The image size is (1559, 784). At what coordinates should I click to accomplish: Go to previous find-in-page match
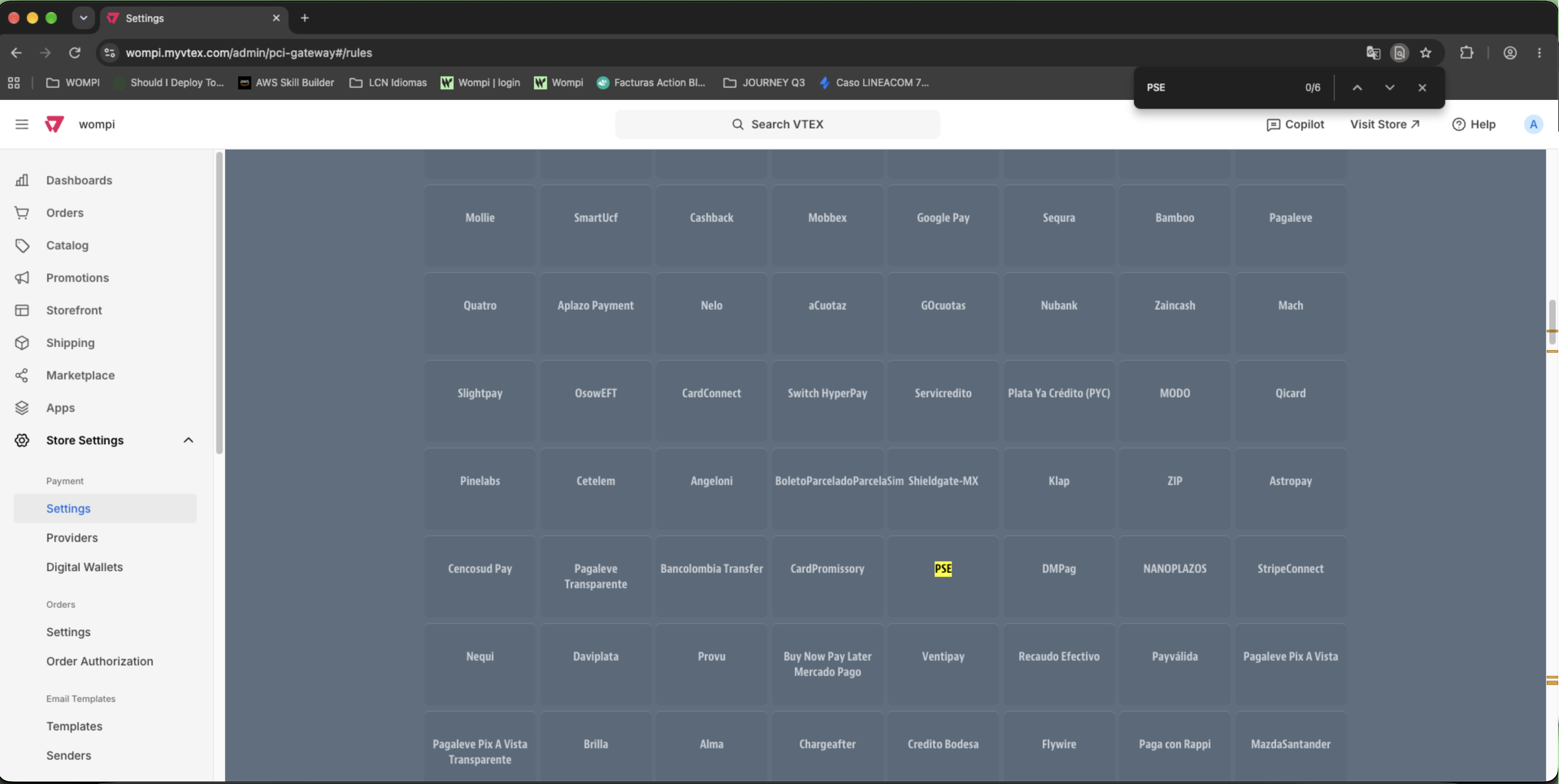tap(1357, 88)
